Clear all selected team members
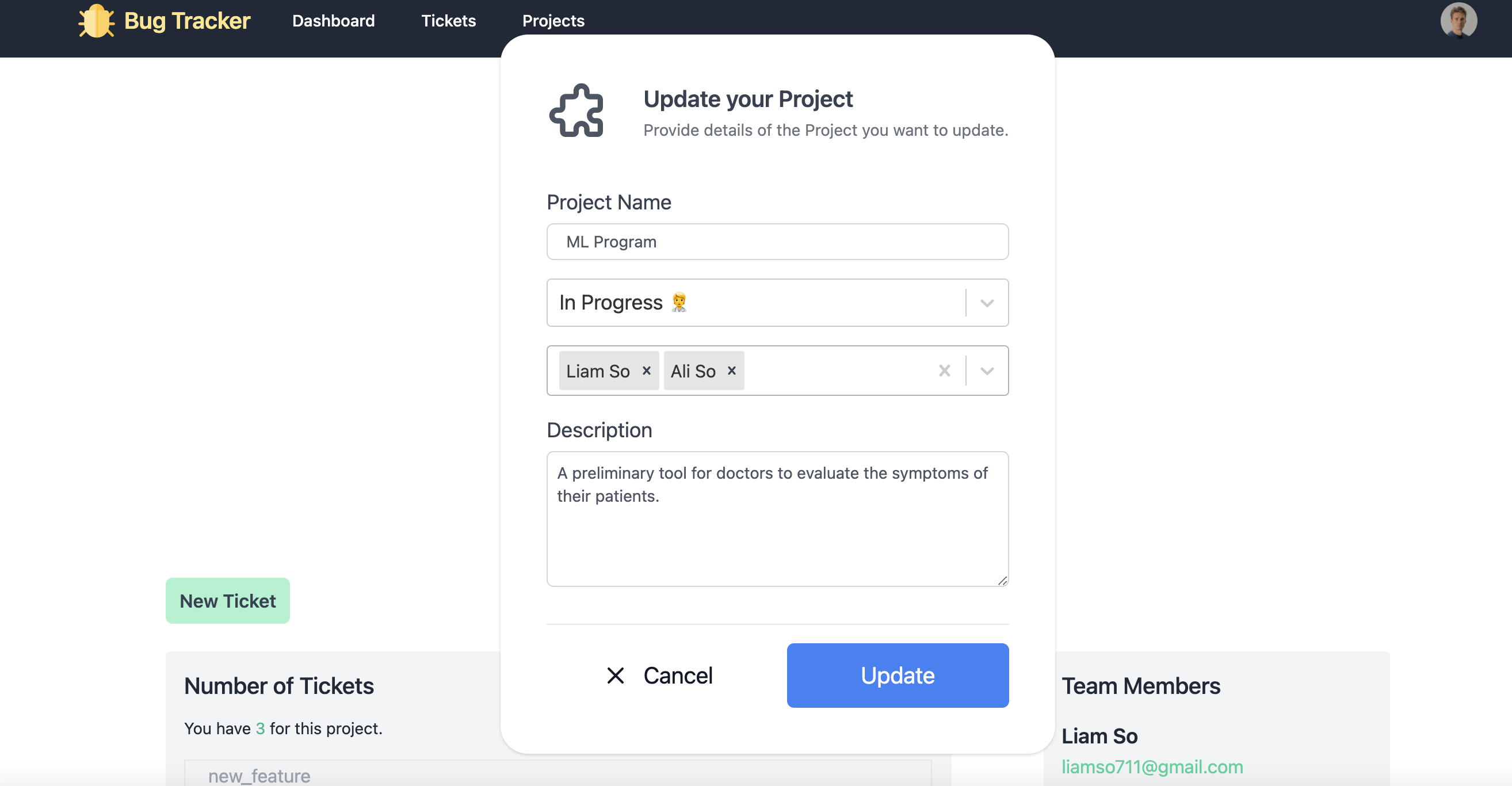This screenshot has width=1512, height=786. pos(944,371)
